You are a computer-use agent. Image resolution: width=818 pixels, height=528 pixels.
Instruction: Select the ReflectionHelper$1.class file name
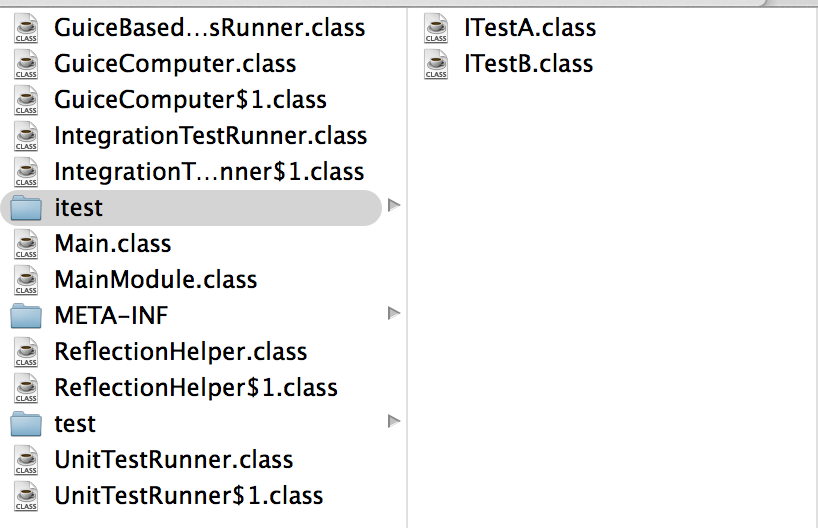[196, 388]
